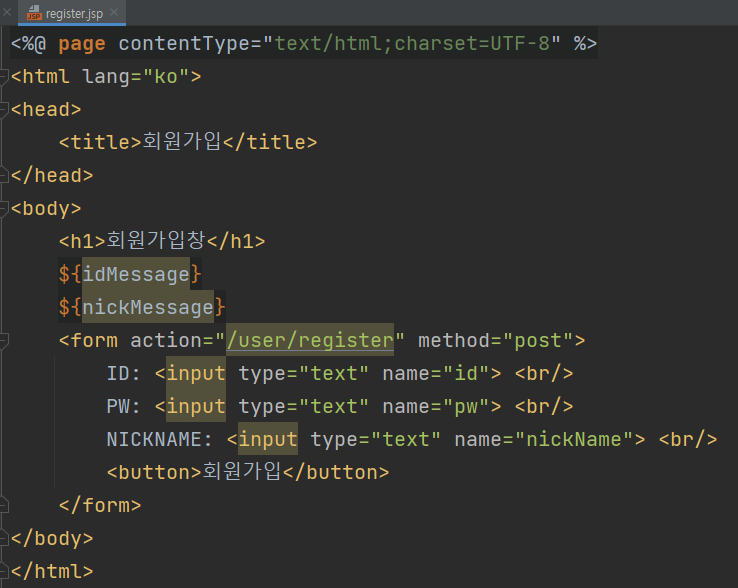Close the register.jsp tab
The width and height of the screenshot is (738, 588).
pyautogui.click(x=114, y=12)
